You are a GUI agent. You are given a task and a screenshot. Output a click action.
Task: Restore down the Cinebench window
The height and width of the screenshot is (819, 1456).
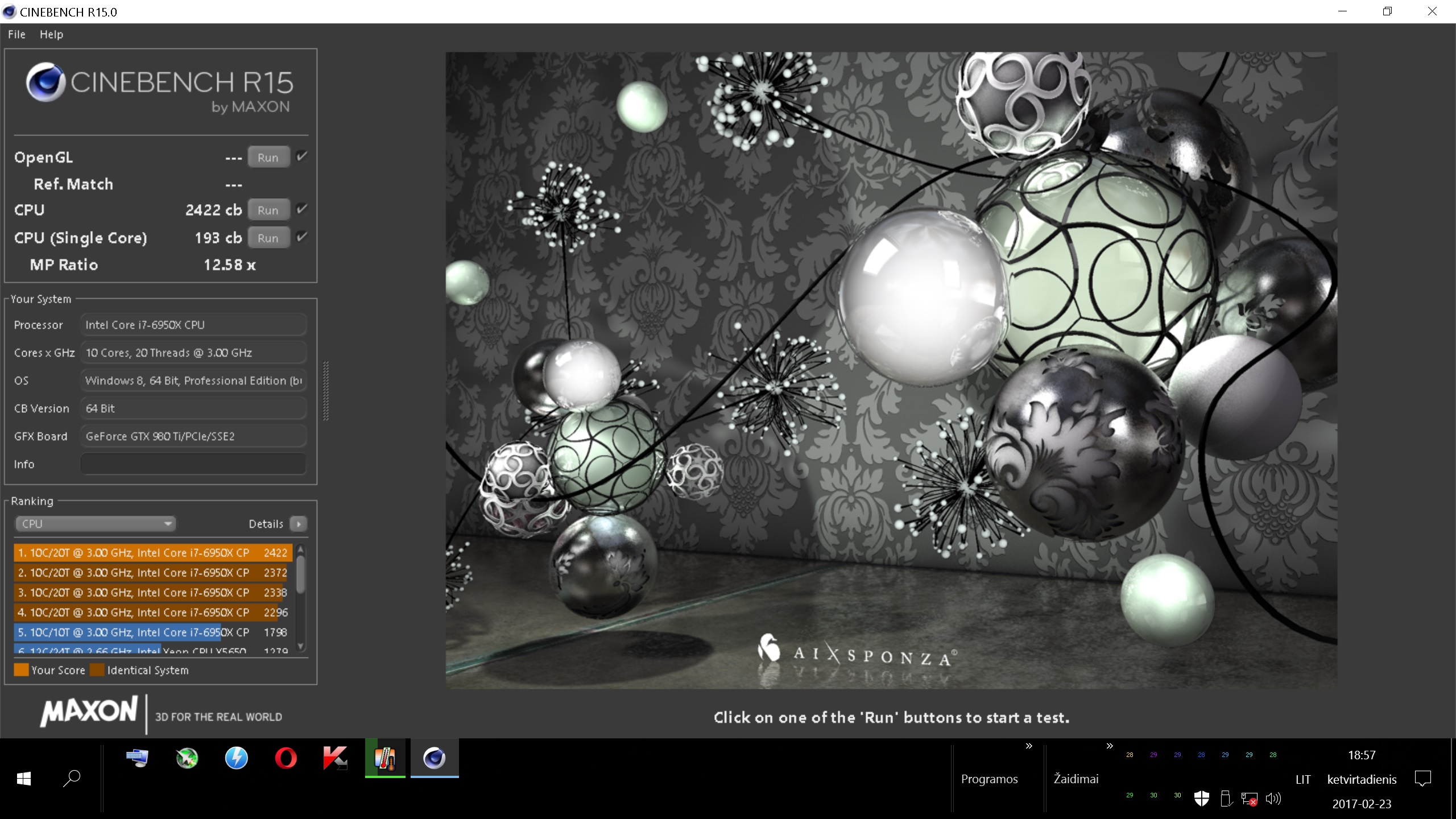[x=1387, y=11]
